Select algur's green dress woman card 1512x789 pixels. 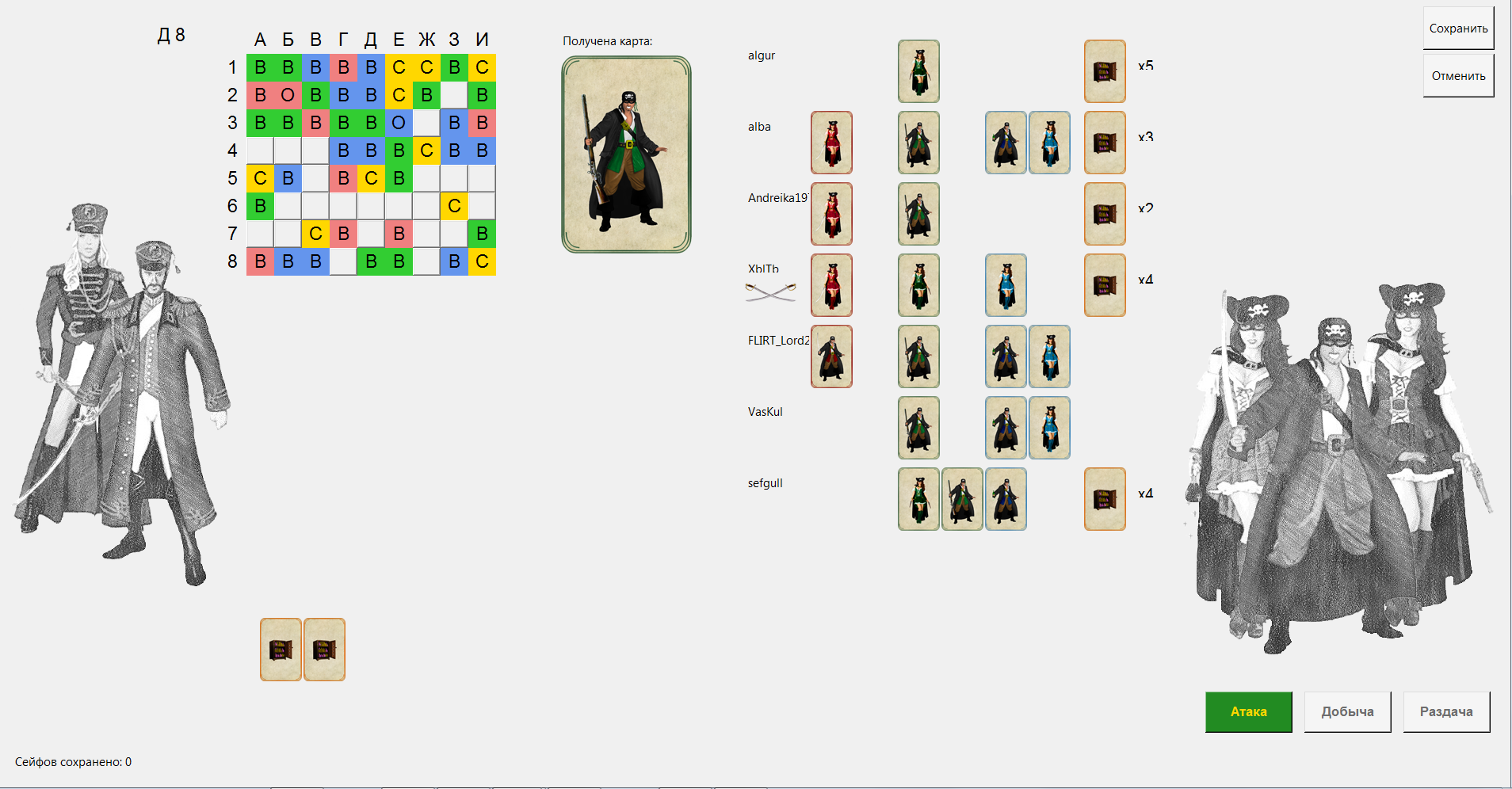[918, 71]
